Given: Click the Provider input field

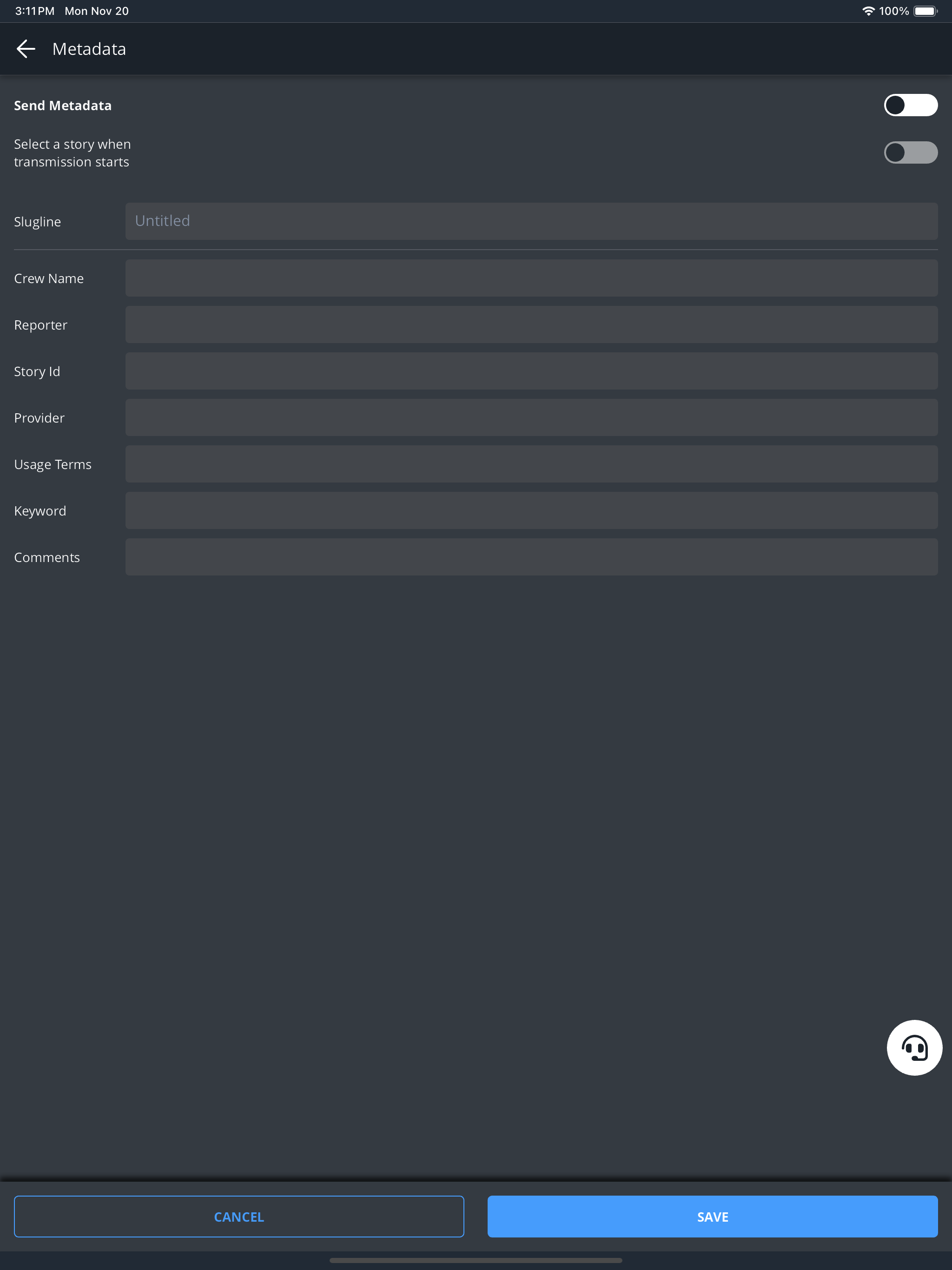Looking at the screenshot, I should (x=532, y=417).
